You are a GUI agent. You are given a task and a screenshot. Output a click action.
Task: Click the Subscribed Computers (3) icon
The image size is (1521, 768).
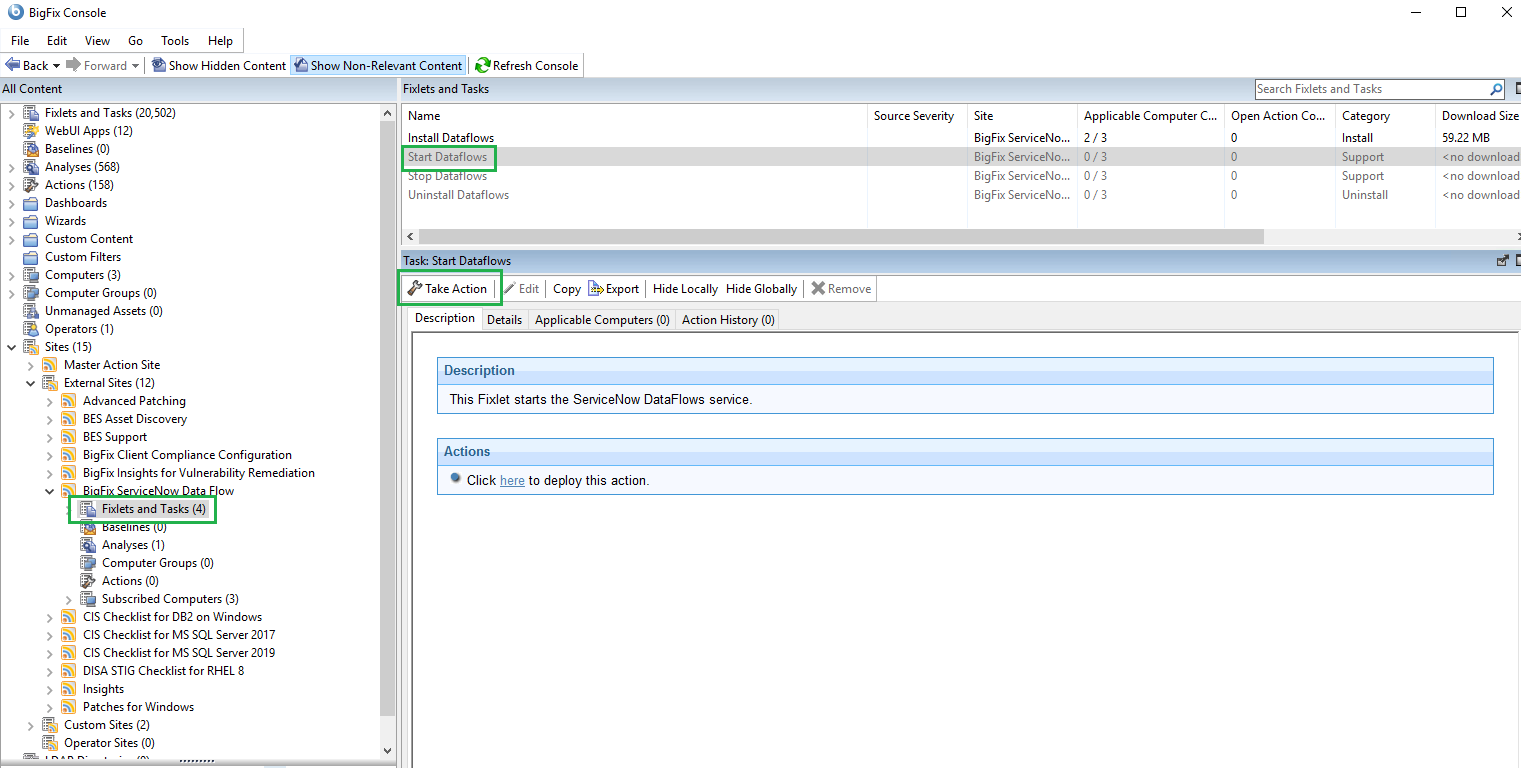[87, 599]
